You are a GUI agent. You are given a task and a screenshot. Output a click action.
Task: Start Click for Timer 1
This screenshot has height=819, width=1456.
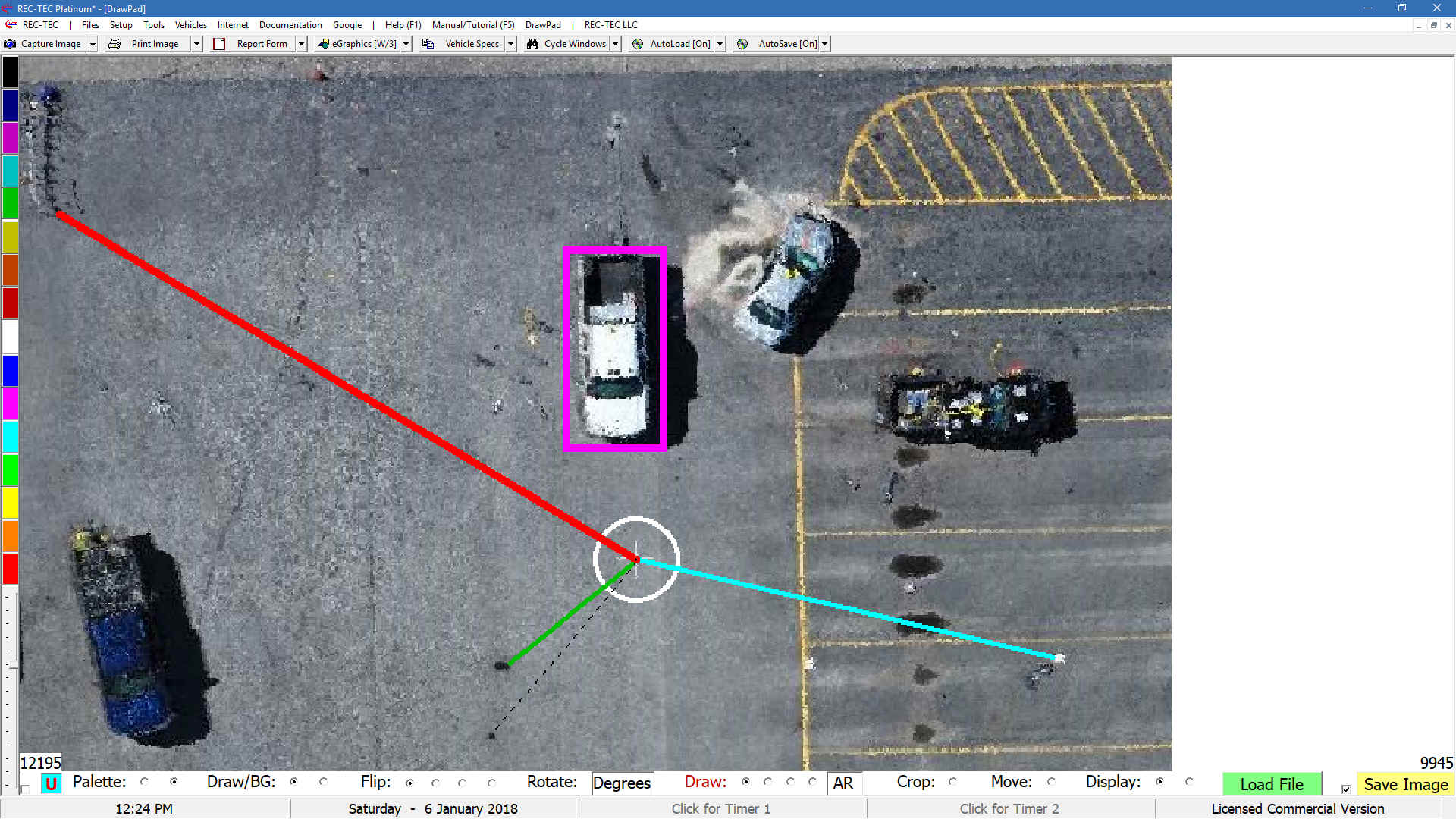721,809
